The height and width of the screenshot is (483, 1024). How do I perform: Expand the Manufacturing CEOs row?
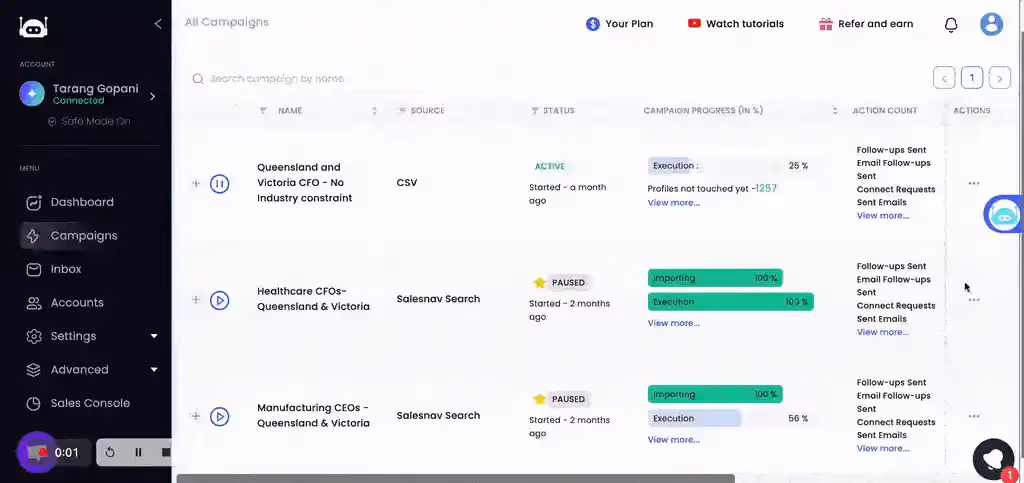tap(195, 416)
